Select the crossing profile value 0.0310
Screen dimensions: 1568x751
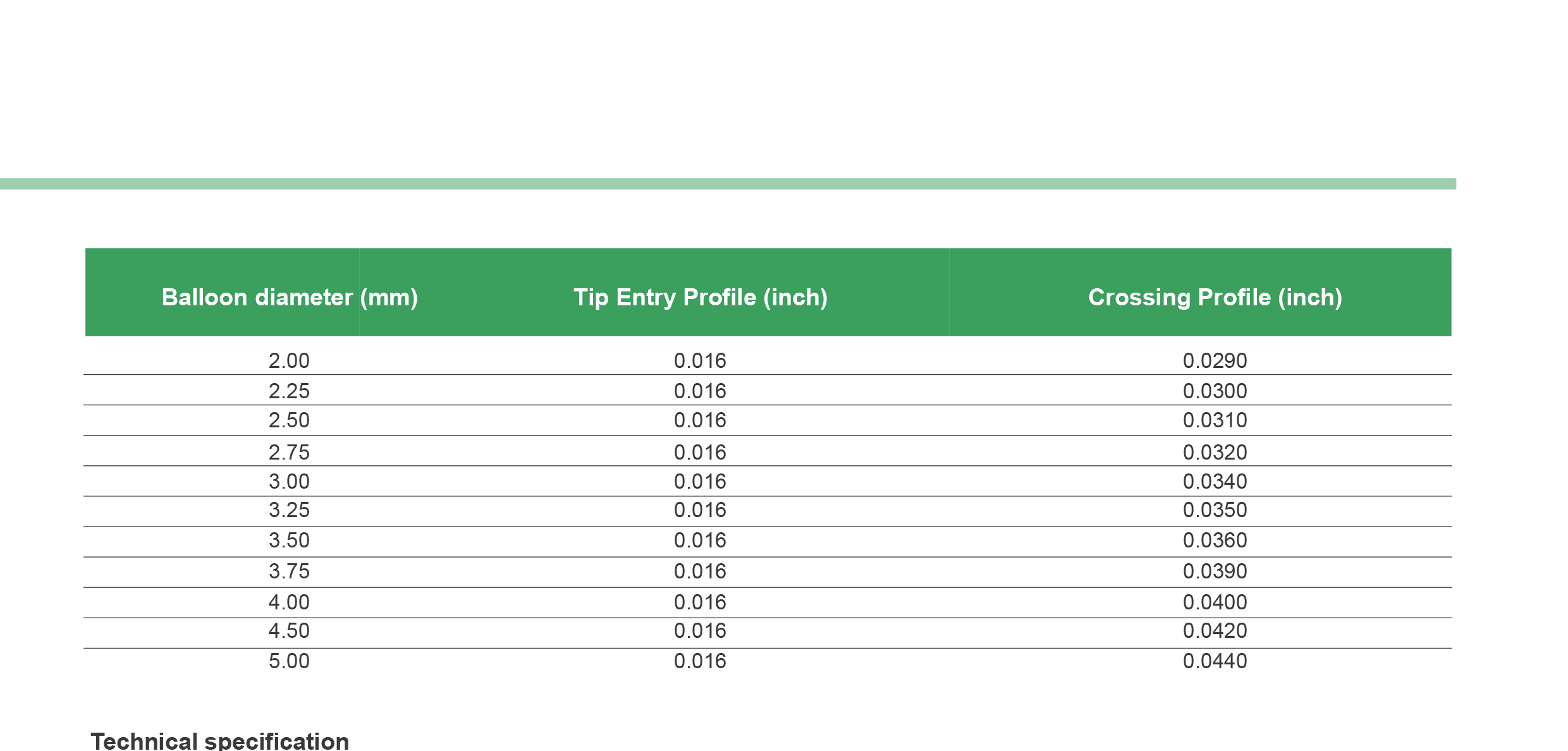[x=1215, y=420]
